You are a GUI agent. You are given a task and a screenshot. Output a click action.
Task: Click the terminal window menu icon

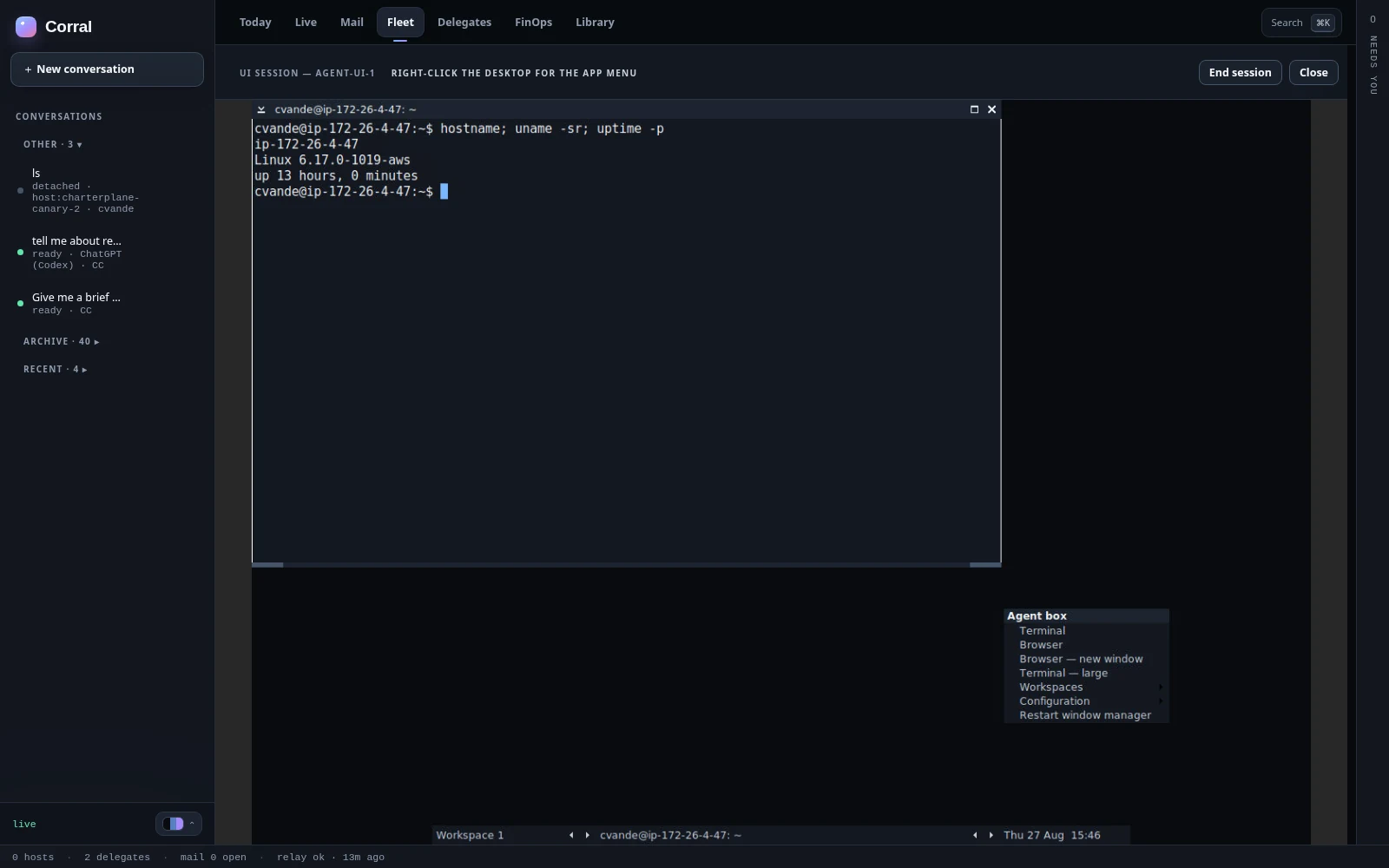(x=261, y=109)
